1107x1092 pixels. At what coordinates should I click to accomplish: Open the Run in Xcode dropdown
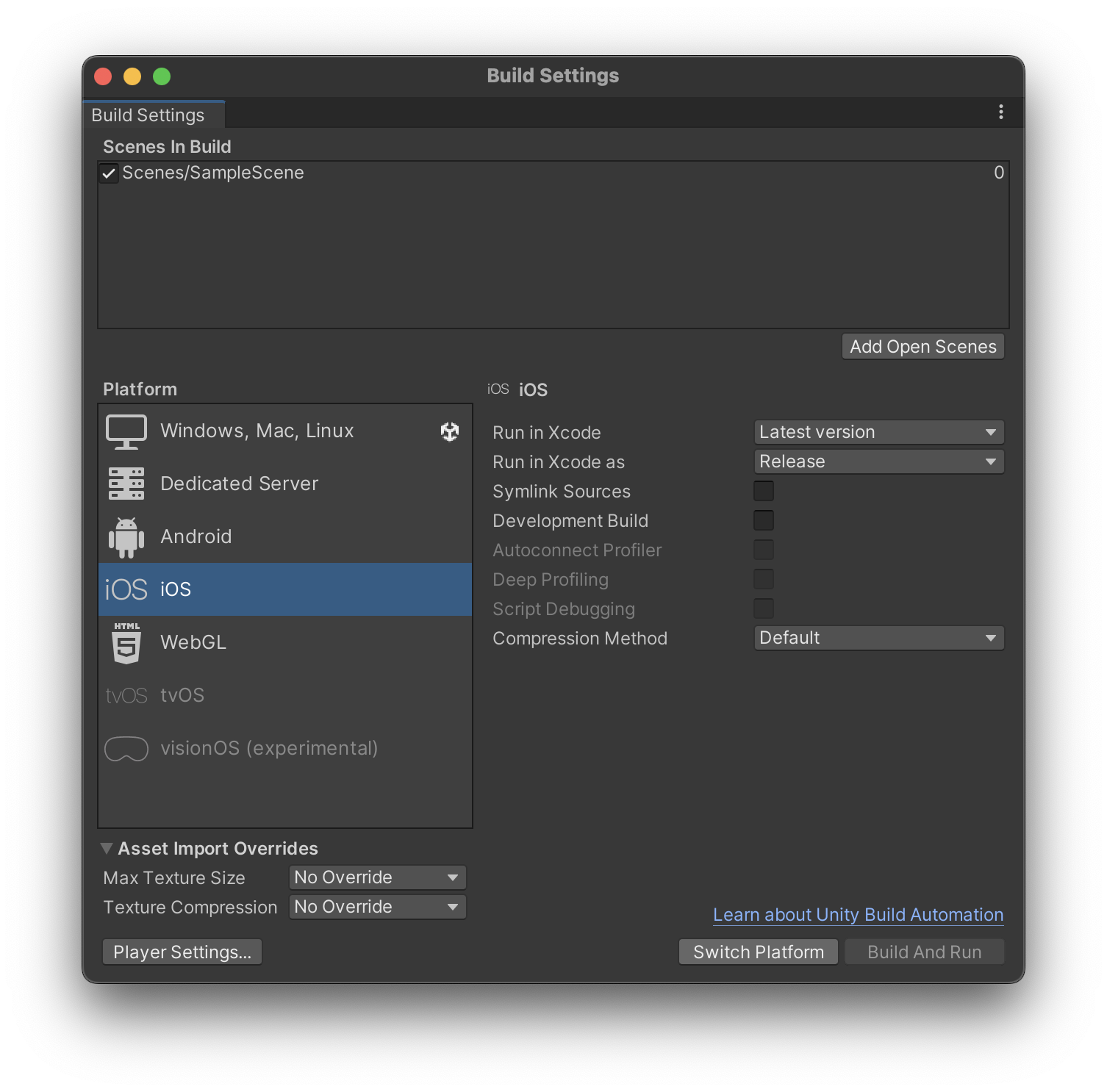click(879, 432)
